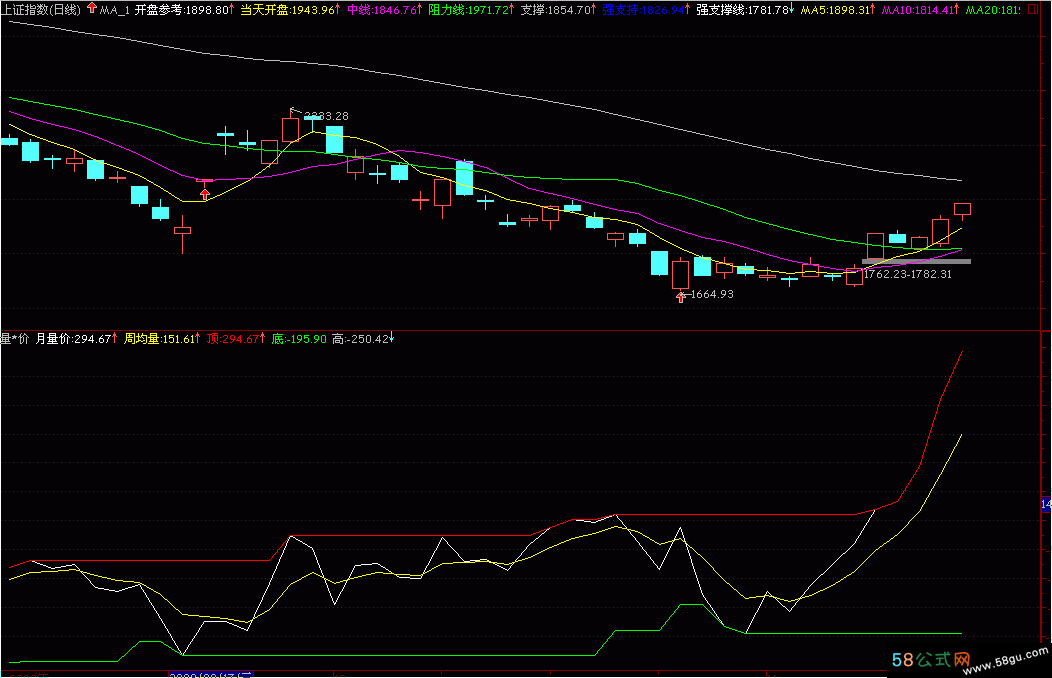Click the 2333.28 high price label
The image size is (1052, 678).
click(x=326, y=116)
